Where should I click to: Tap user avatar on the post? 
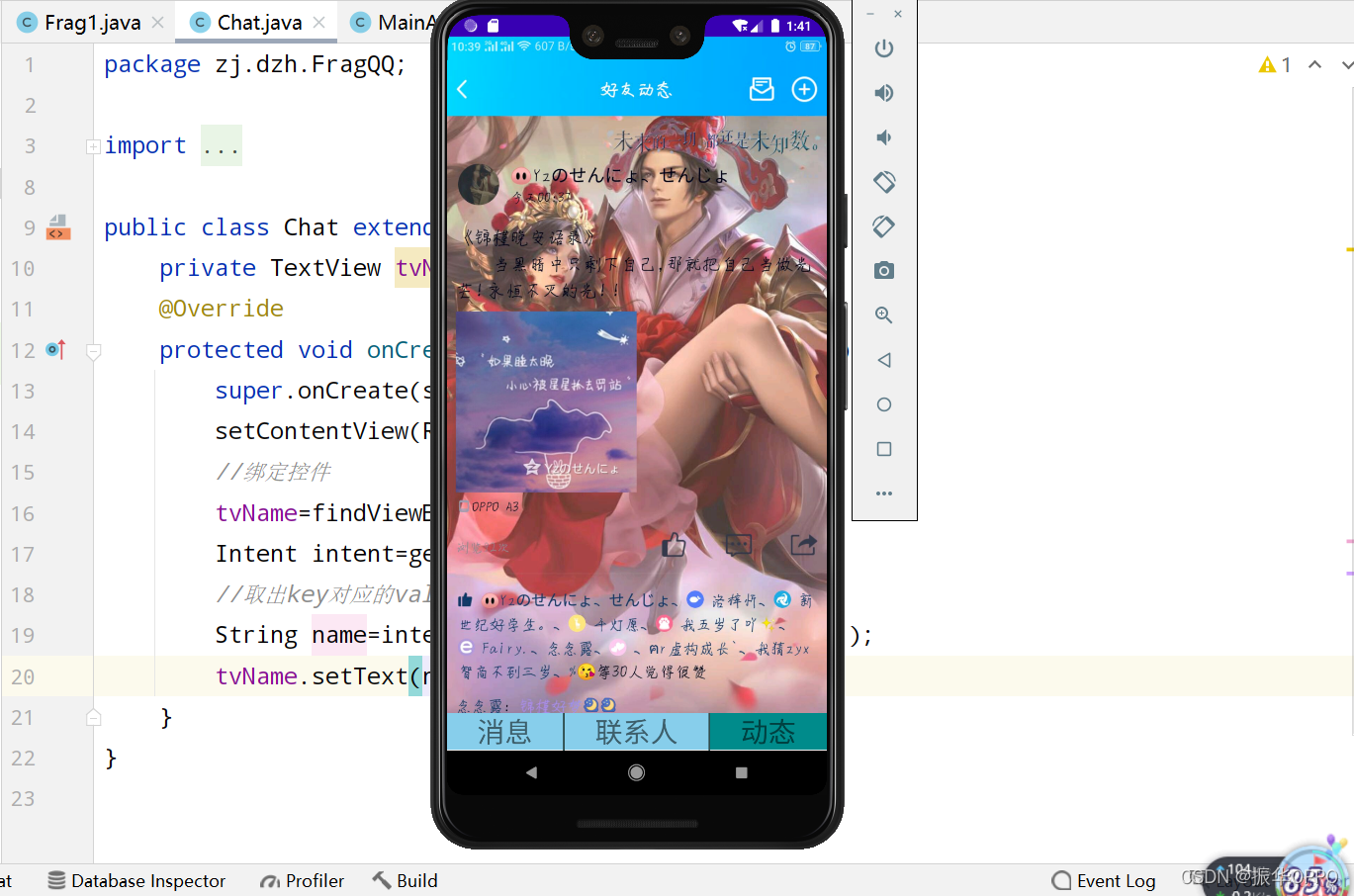479,184
